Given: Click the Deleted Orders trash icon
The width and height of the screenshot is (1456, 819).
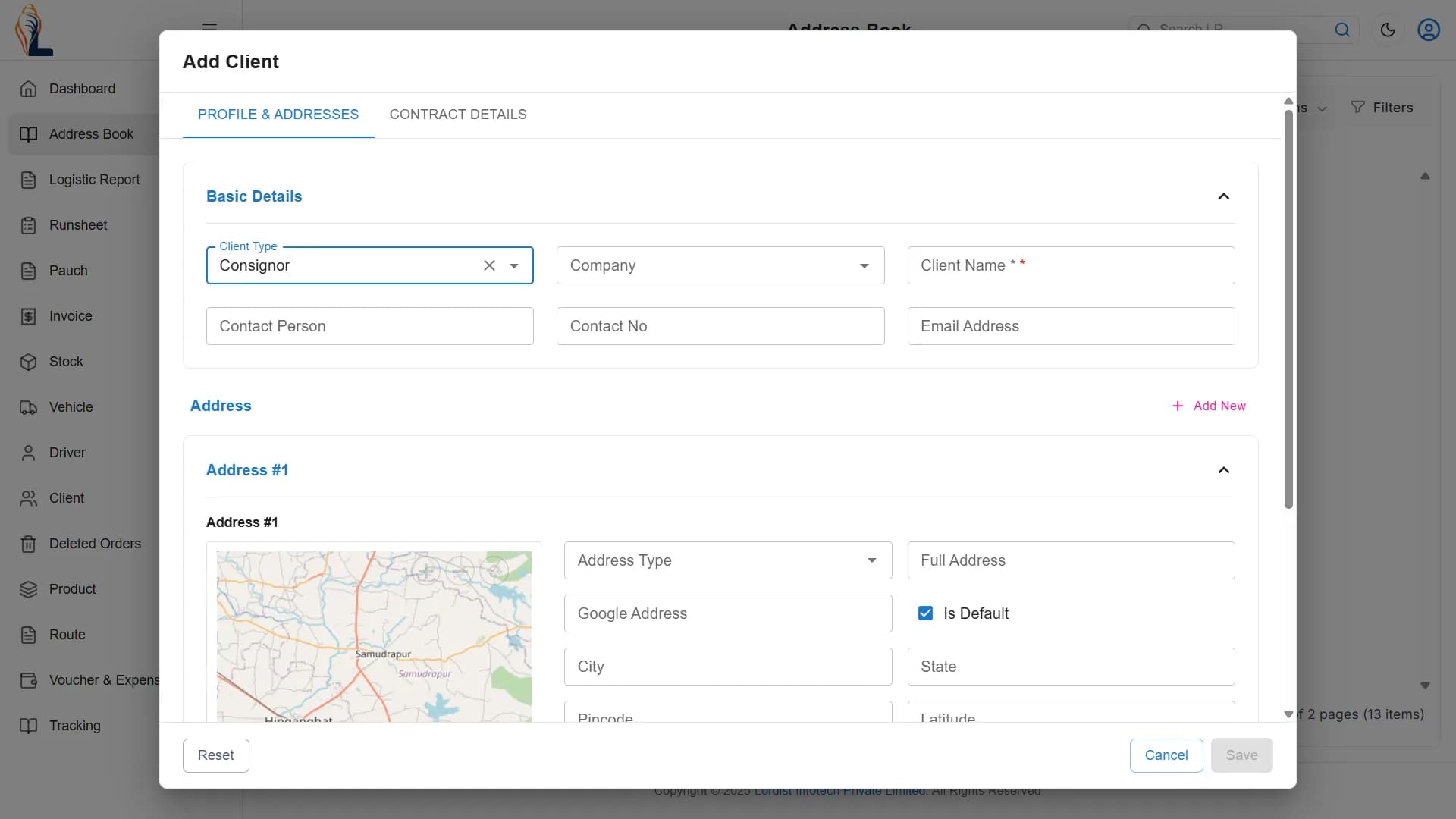Looking at the screenshot, I should [28, 544].
